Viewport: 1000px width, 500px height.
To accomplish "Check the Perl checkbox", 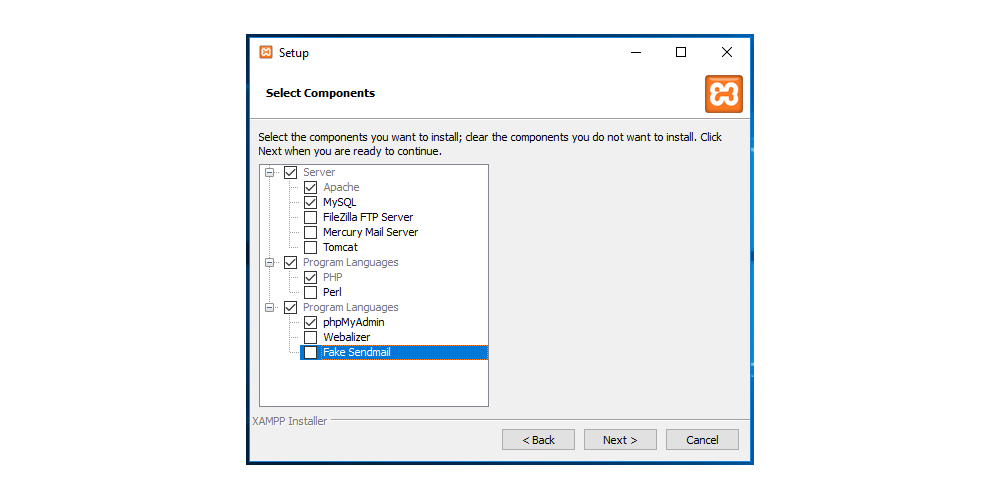I will (x=311, y=293).
